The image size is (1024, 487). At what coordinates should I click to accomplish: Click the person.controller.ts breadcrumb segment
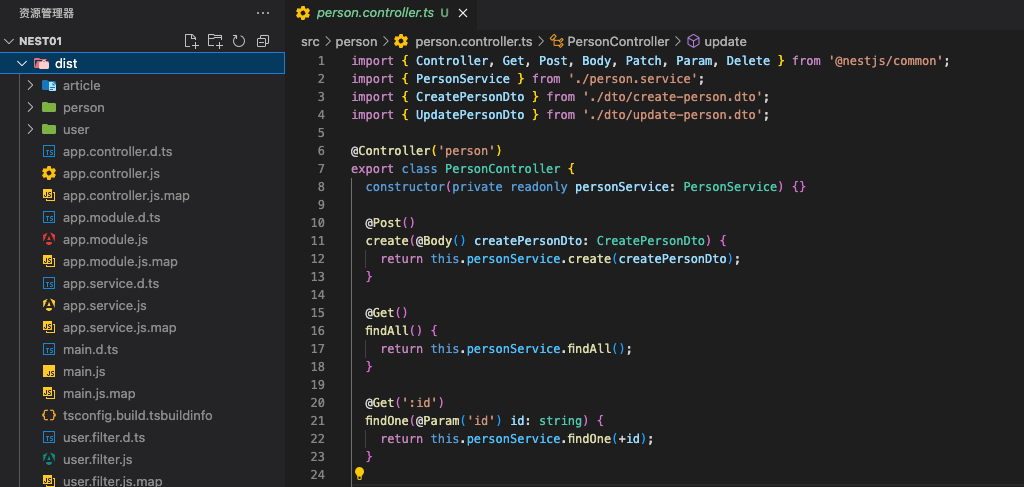pyautogui.click(x=473, y=42)
